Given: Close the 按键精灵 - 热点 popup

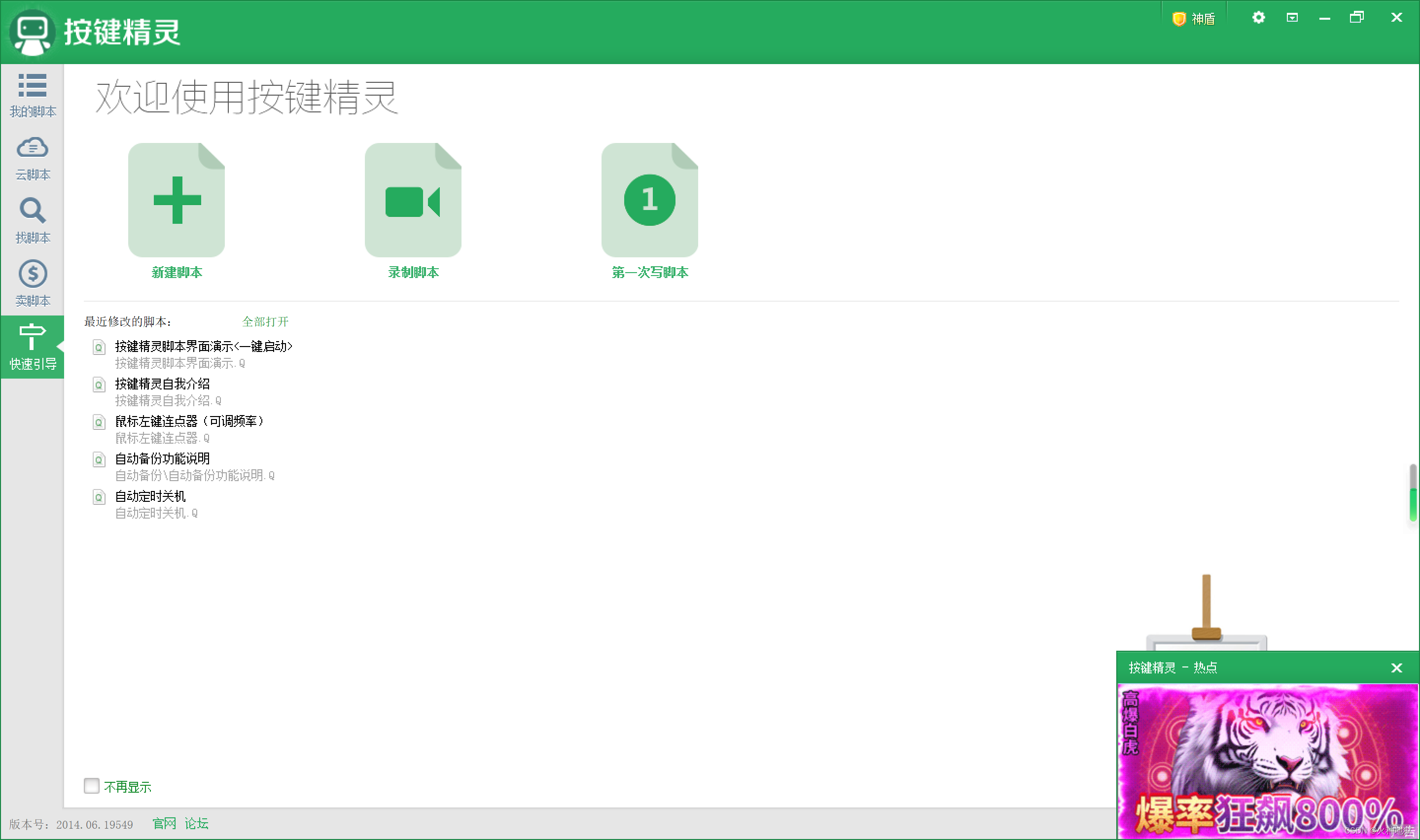Looking at the screenshot, I should (x=1396, y=668).
